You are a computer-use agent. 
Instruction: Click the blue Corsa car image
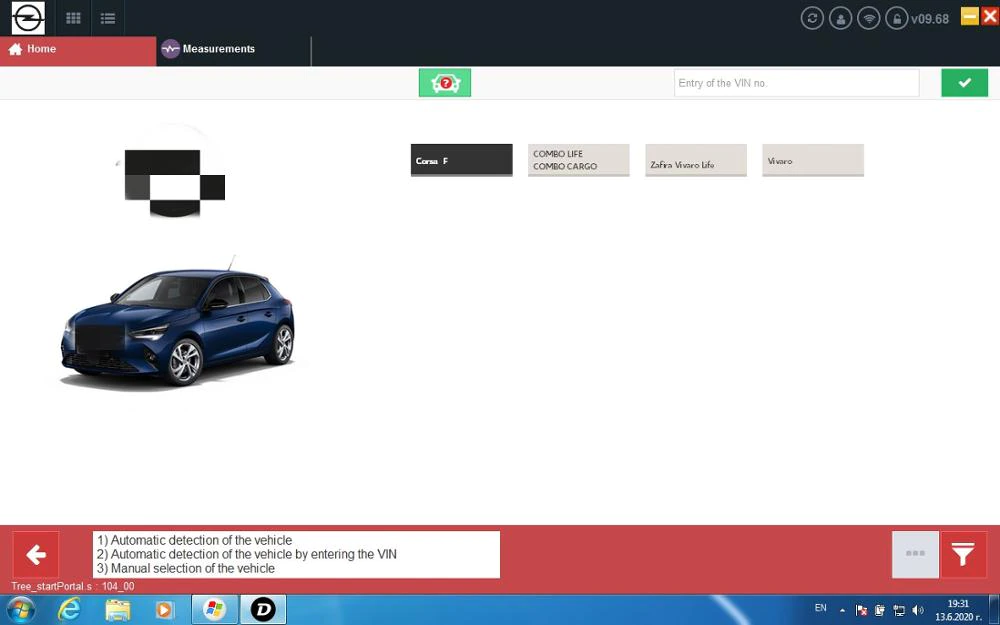tap(178, 325)
